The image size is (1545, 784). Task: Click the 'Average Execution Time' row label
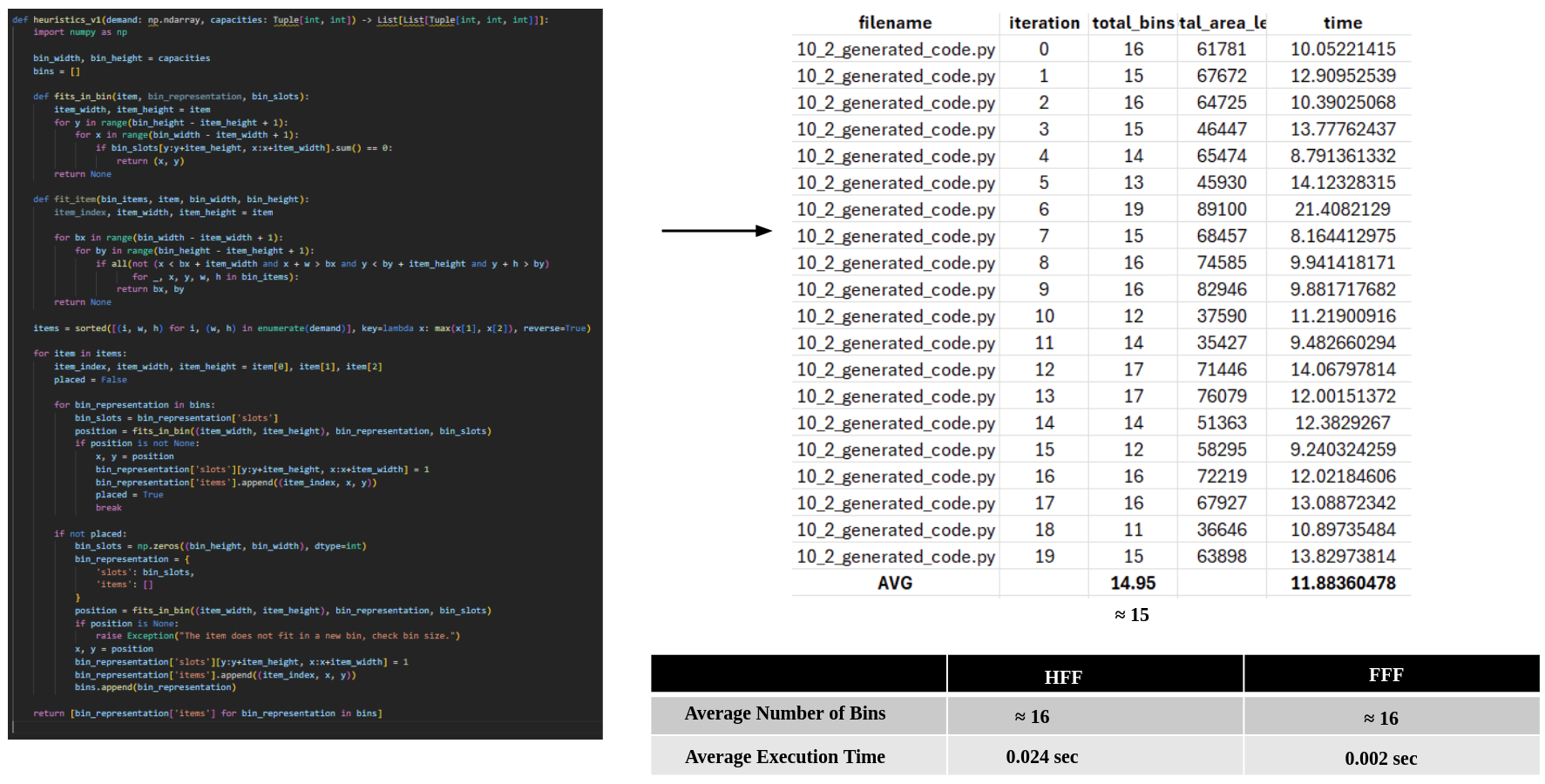coord(784,757)
